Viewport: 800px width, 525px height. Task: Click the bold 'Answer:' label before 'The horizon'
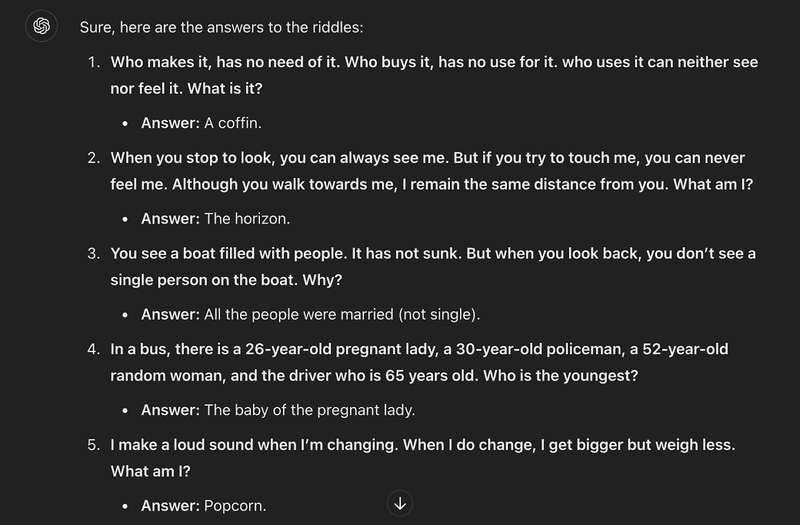(x=170, y=218)
